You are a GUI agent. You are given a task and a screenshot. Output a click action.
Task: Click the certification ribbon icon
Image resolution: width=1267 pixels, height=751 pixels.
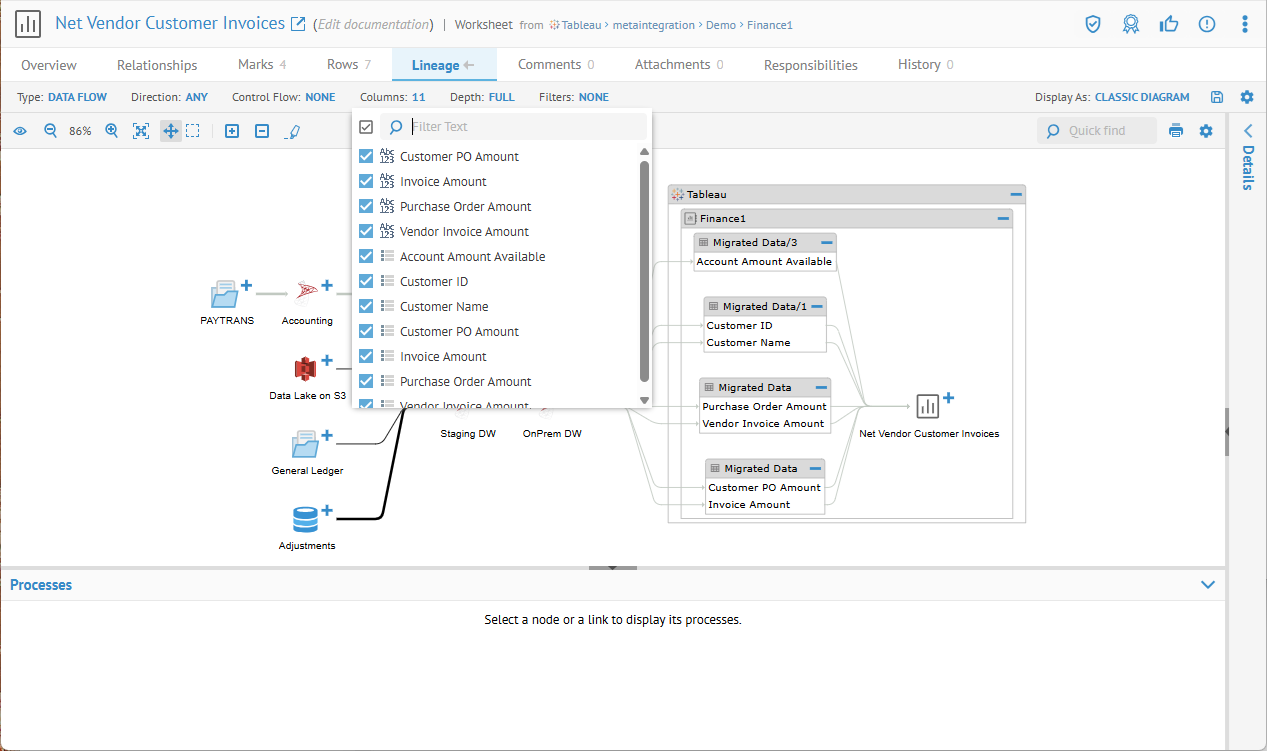[x=1131, y=24]
